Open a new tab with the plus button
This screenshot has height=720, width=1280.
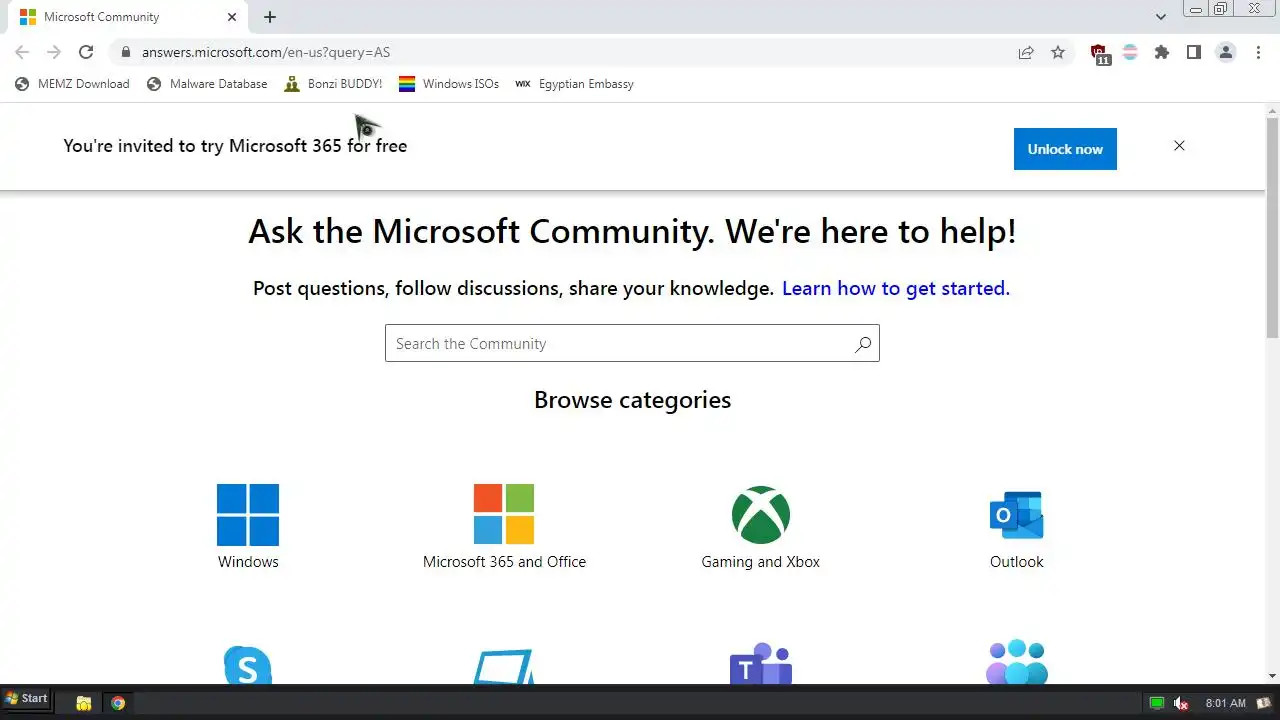tap(270, 17)
